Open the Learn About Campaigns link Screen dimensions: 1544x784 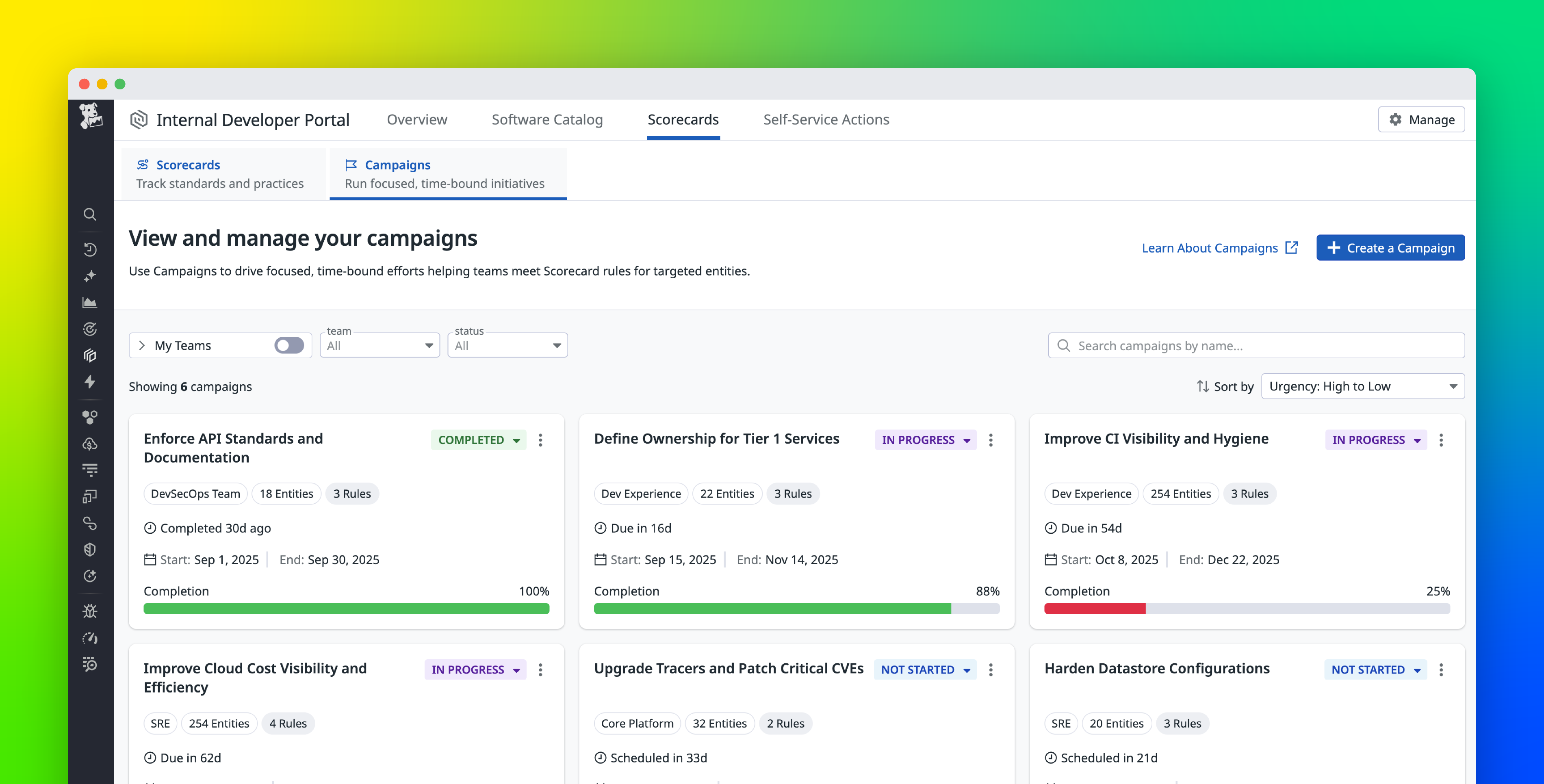pyautogui.click(x=1220, y=247)
